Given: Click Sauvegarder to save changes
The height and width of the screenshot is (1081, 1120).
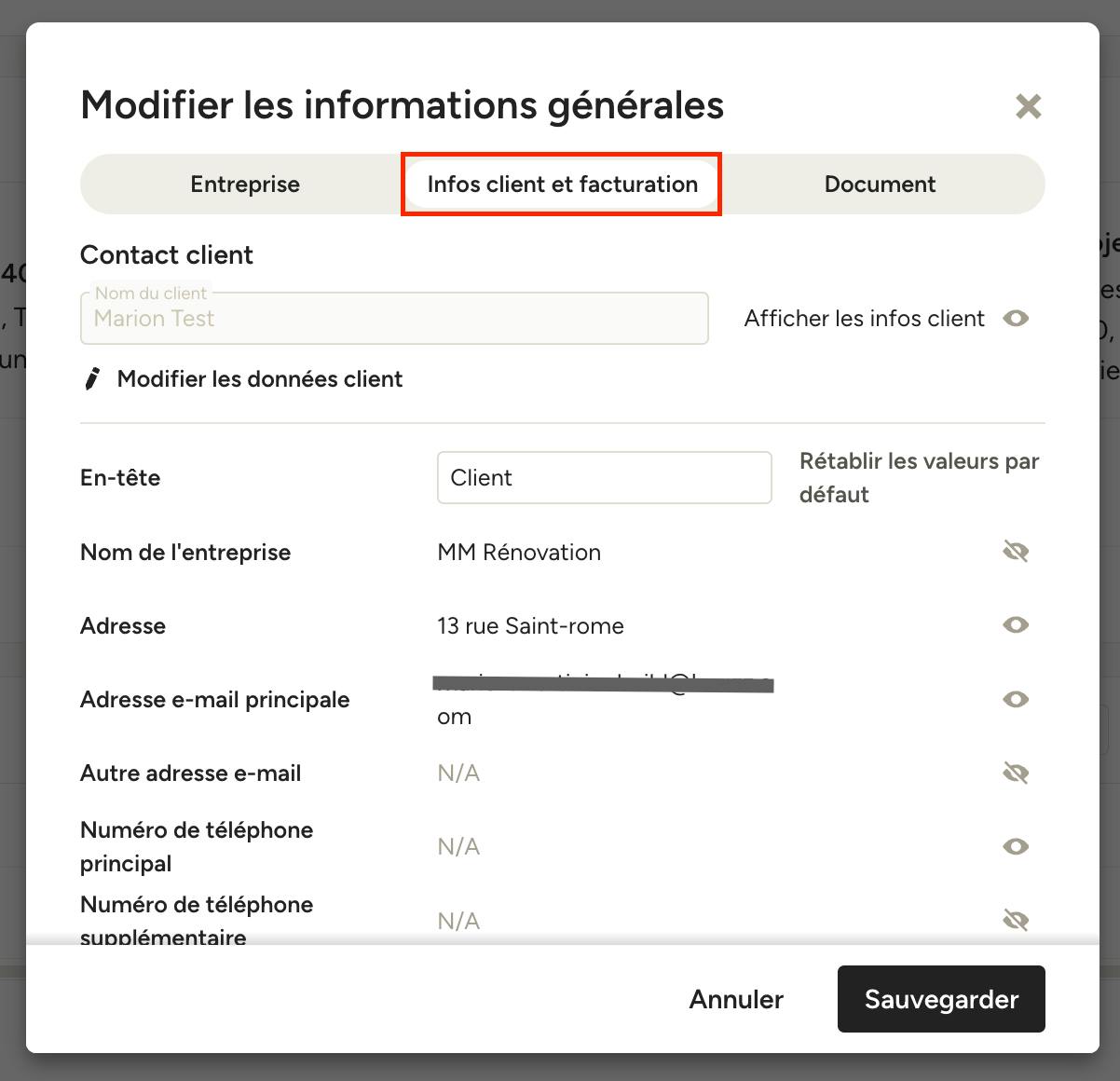Looking at the screenshot, I should tap(941, 999).
